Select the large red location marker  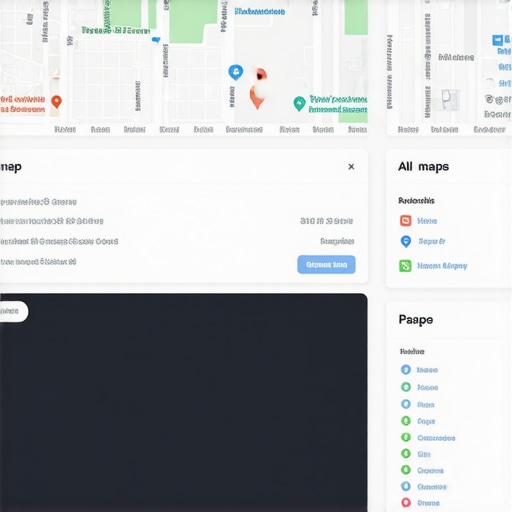(x=258, y=88)
